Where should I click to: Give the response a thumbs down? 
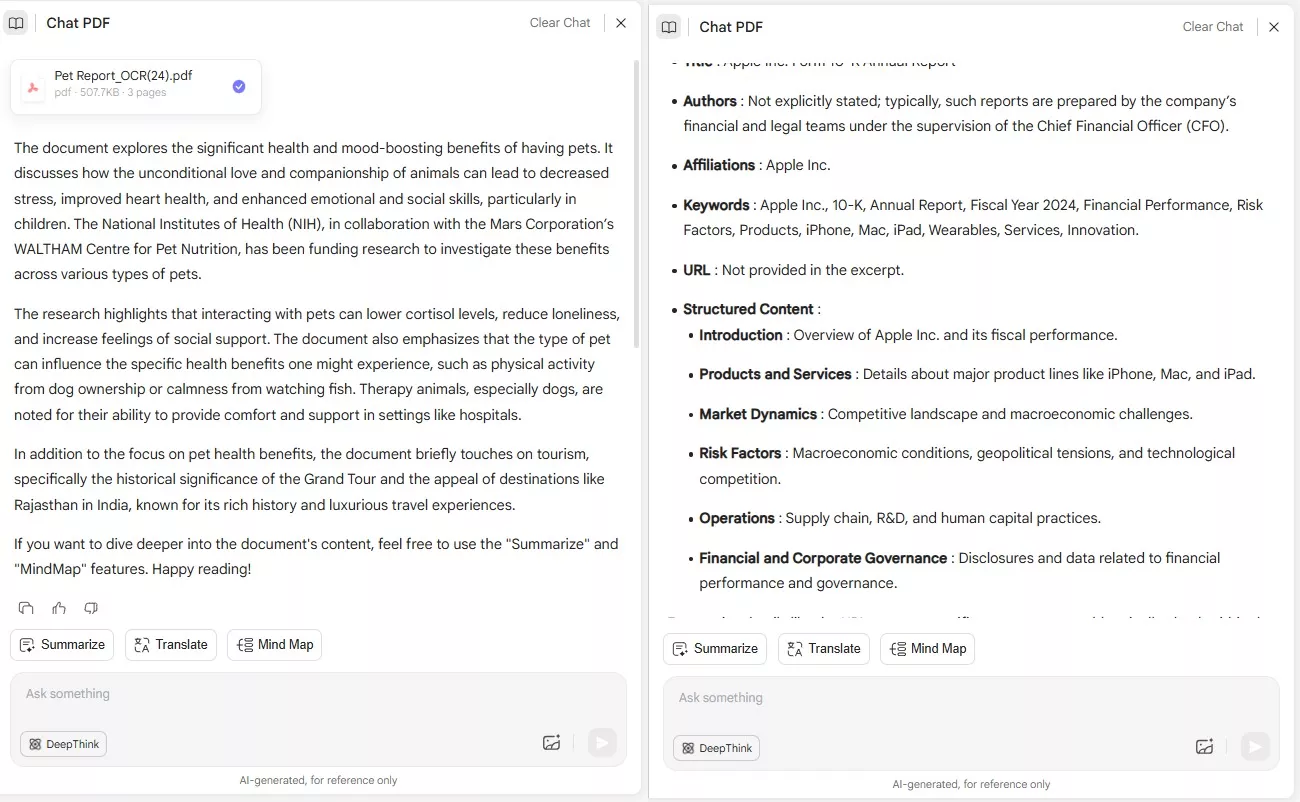(91, 608)
